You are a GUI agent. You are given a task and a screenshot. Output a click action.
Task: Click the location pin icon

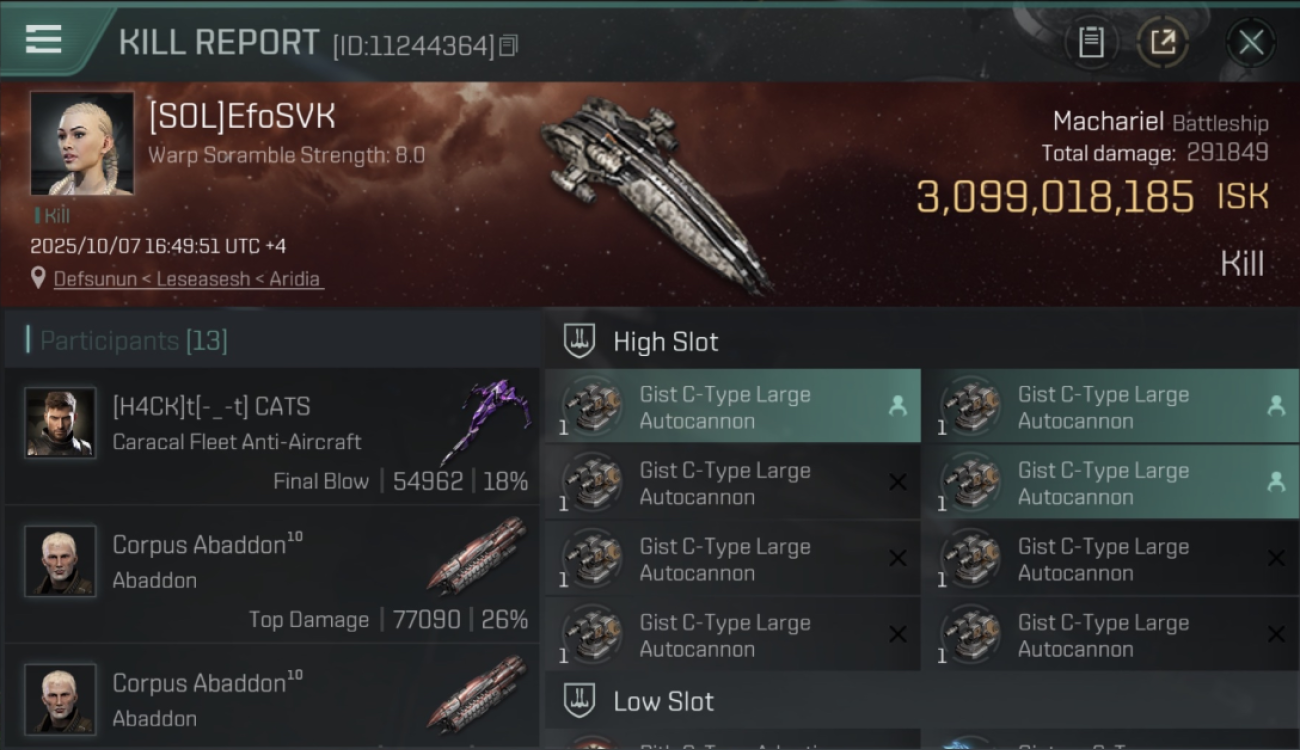tap(38, 278)
